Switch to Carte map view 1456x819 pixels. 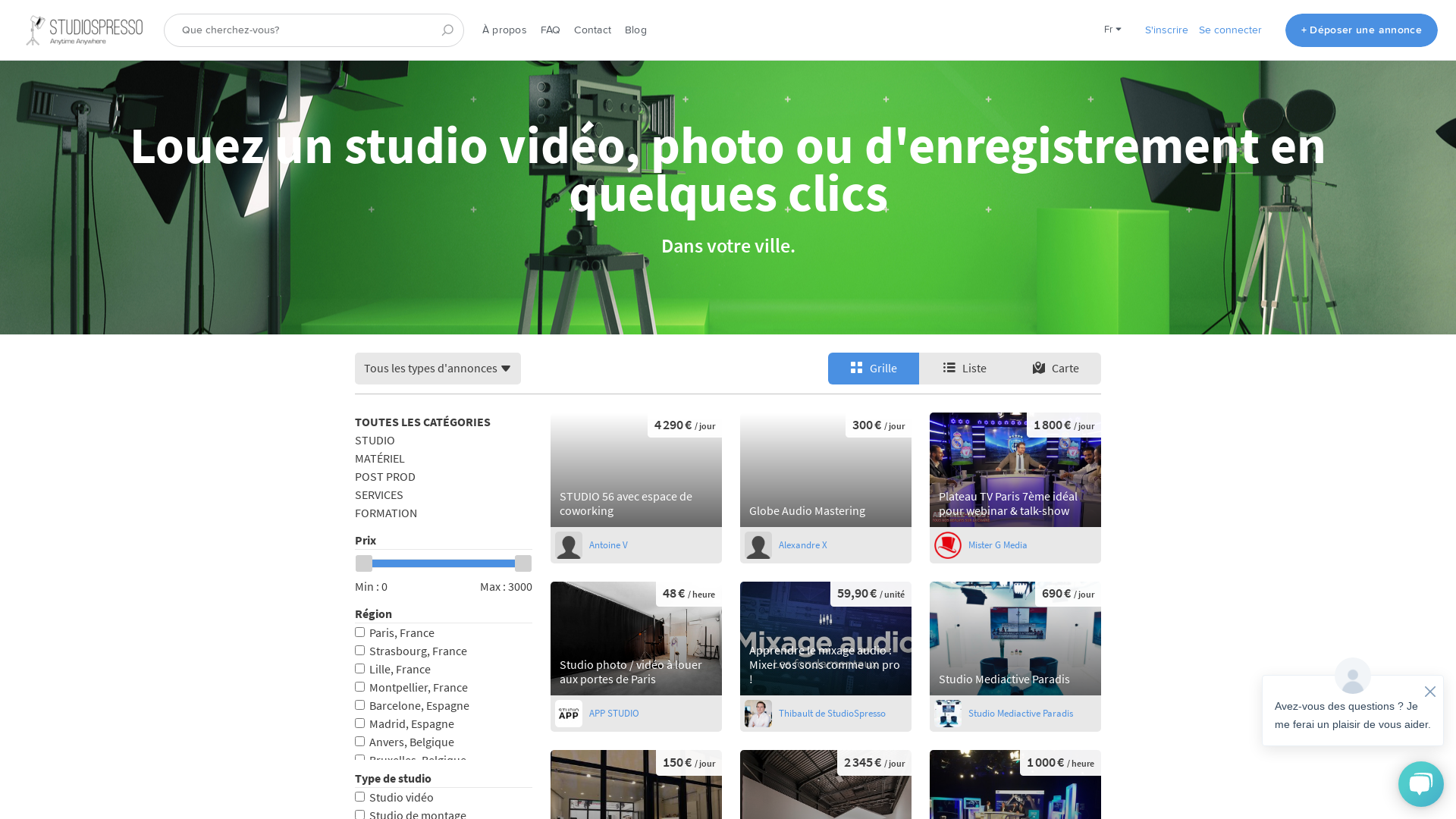pos(1056,369)
